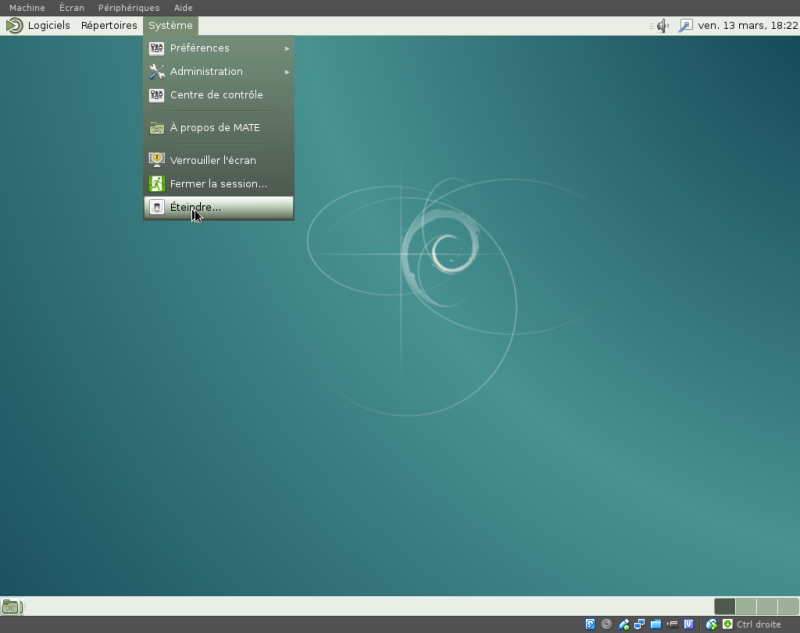The height and width of the screenshot is (633, 800).
Task: Click the VirtualBox network status icon
Action: coord(639,624)
